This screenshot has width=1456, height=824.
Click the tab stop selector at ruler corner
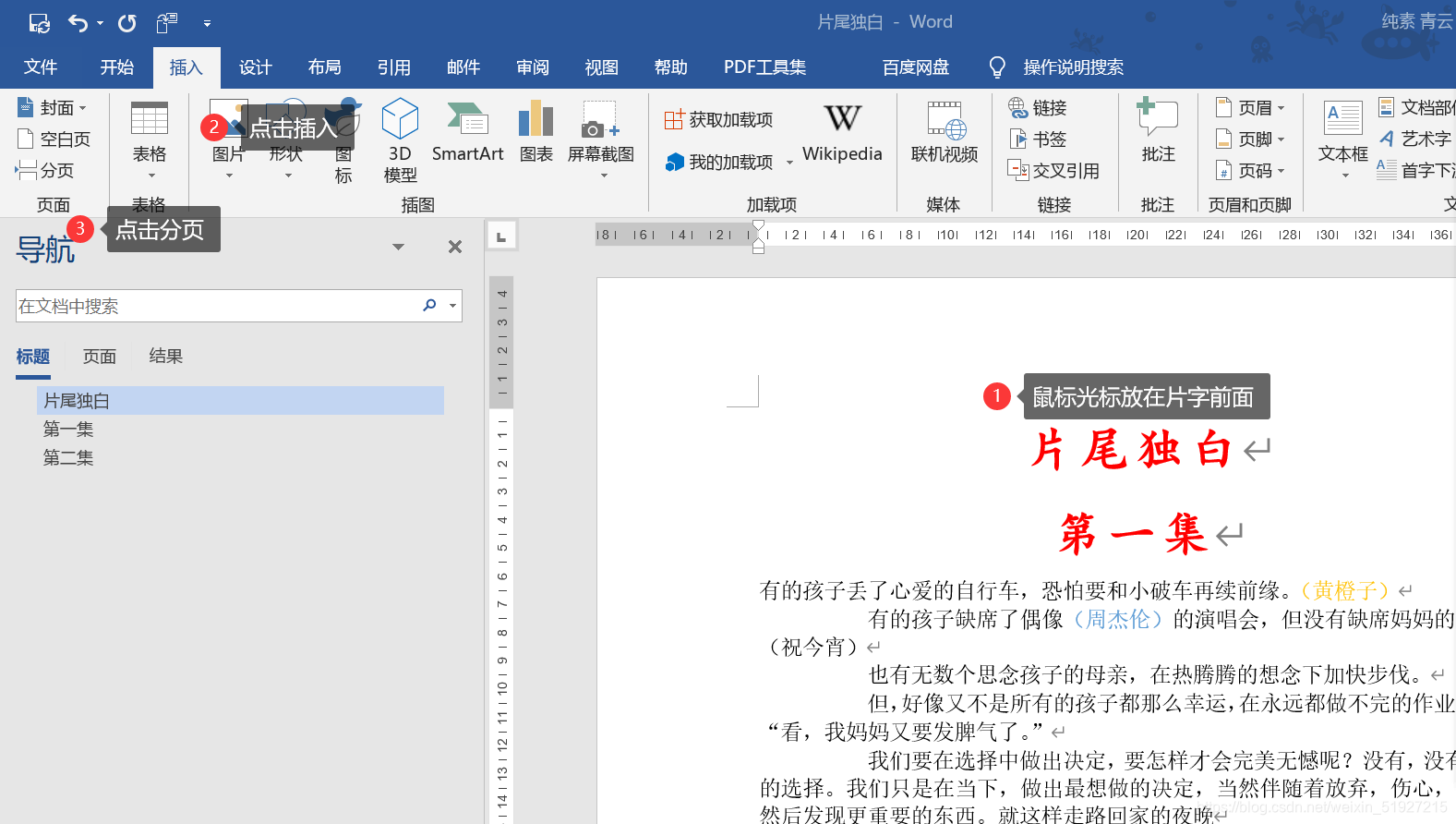(x=501, y=236)
